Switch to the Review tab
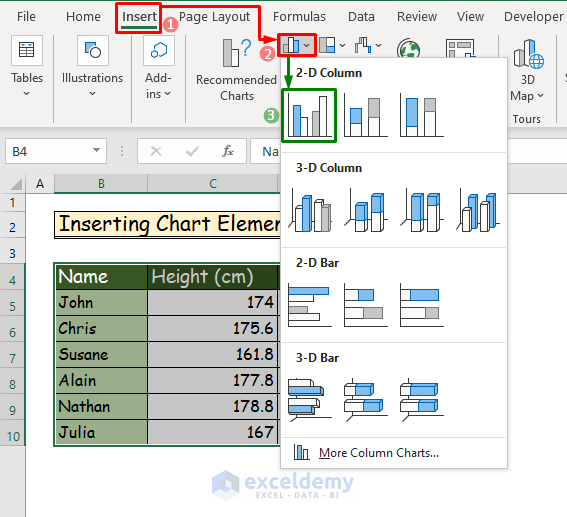Screen dimensions: 567x517 [417, 17]
